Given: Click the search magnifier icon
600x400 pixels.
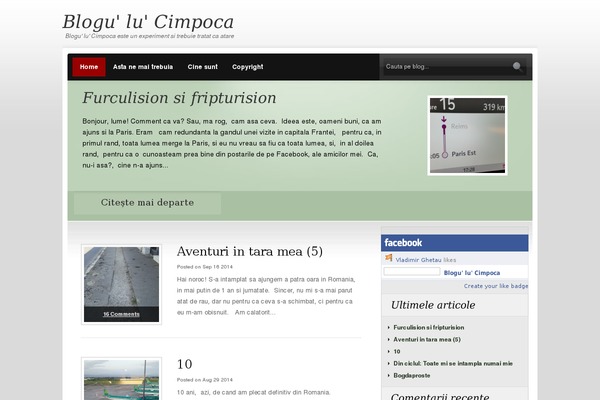Looking at the screenshot, I should click(517, 67).
